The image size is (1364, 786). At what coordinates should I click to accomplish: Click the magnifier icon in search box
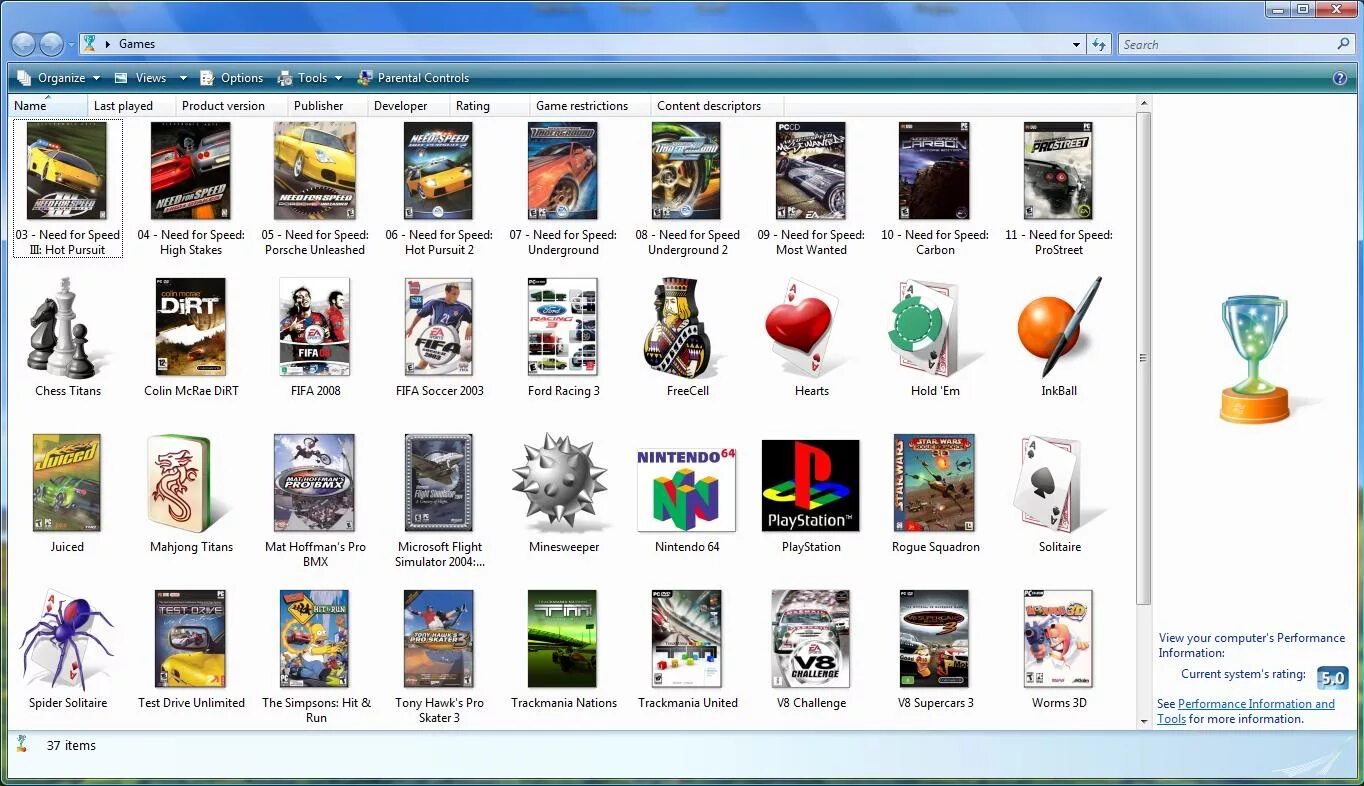point(1343,44)
